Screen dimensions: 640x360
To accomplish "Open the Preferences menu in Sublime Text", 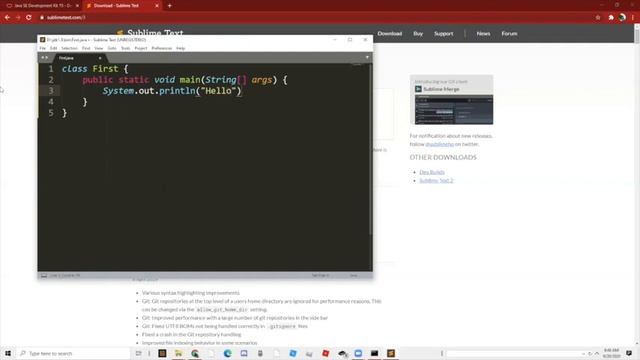I will point(162,48).
